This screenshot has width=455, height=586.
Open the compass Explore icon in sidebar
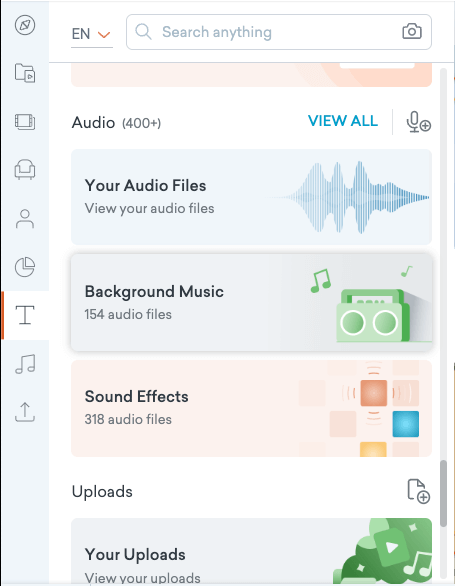coord(25,25)
